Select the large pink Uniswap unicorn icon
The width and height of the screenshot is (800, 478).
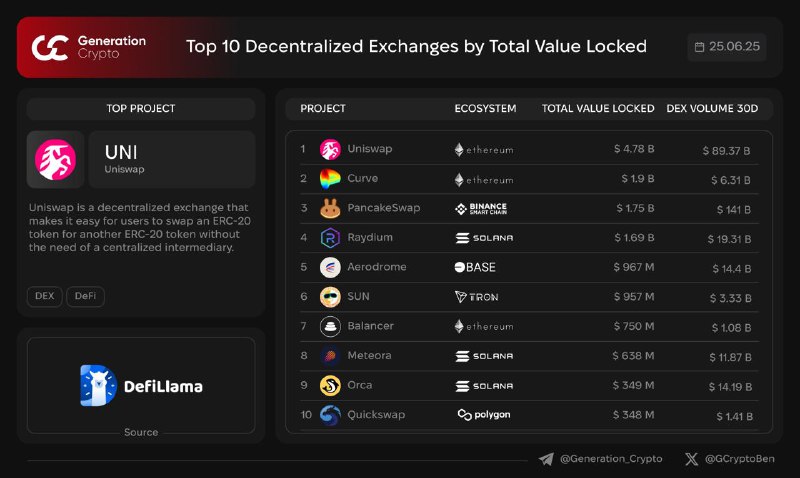[x=55, y=160]
